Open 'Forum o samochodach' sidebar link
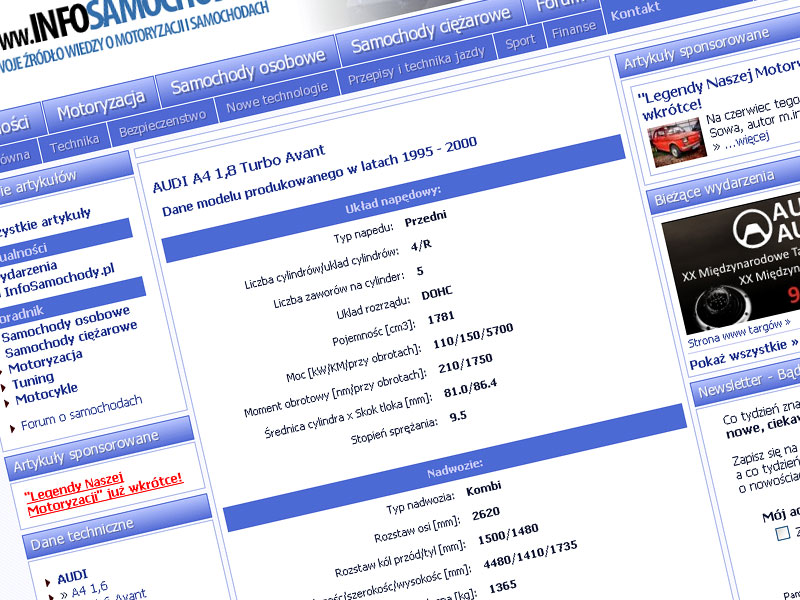The width and height of the screenshot is (800, 600). point(82,412)
